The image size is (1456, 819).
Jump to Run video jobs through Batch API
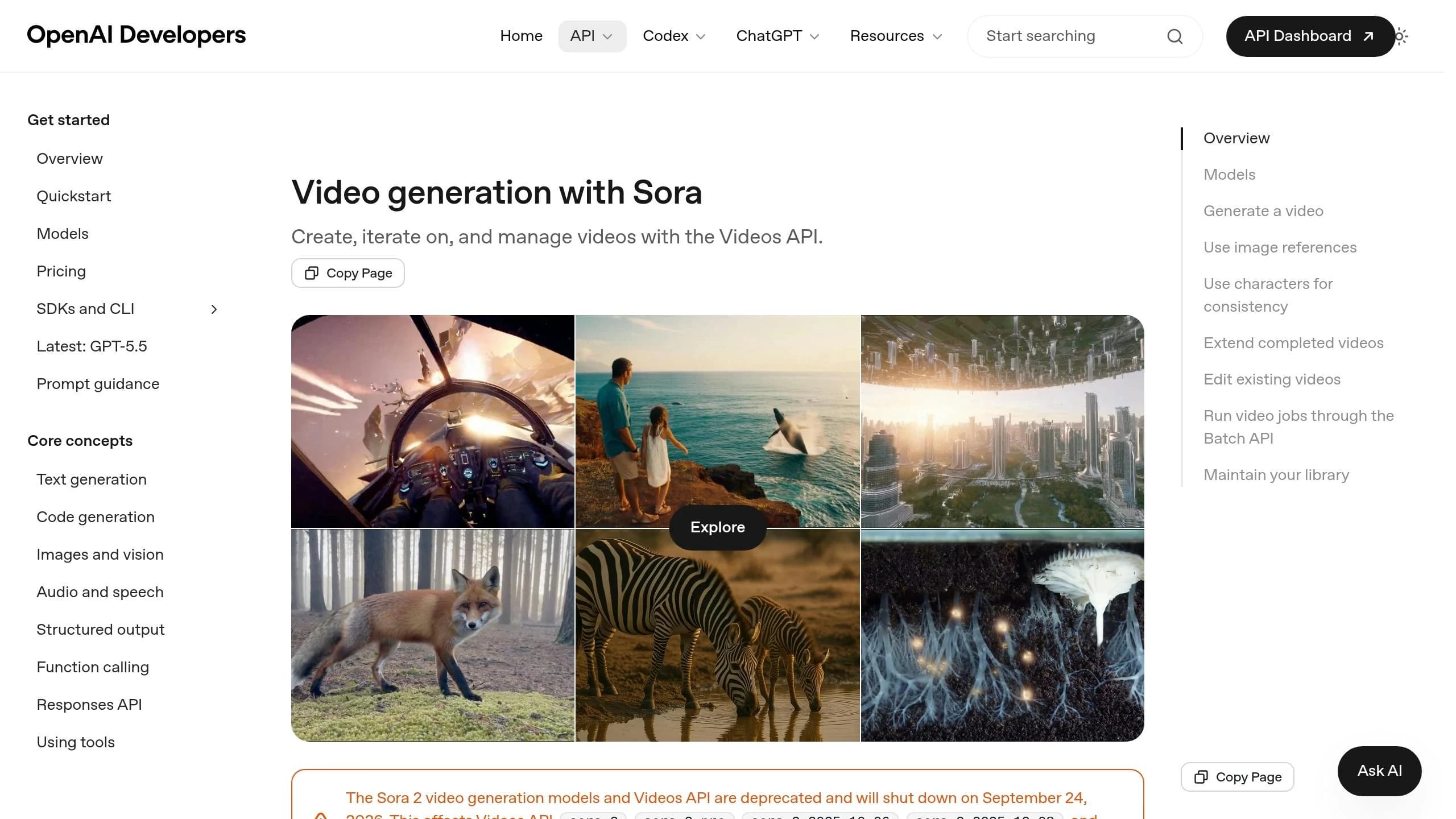pos(1298,427)
